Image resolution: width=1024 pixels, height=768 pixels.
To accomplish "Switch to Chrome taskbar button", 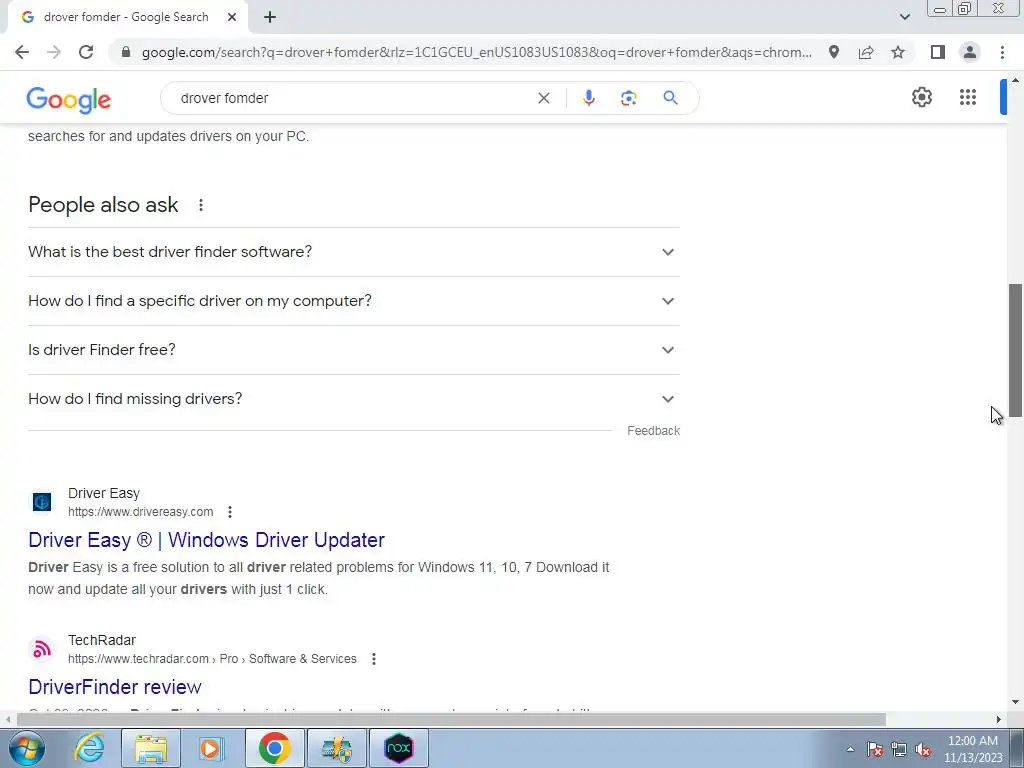I will 274,748.
